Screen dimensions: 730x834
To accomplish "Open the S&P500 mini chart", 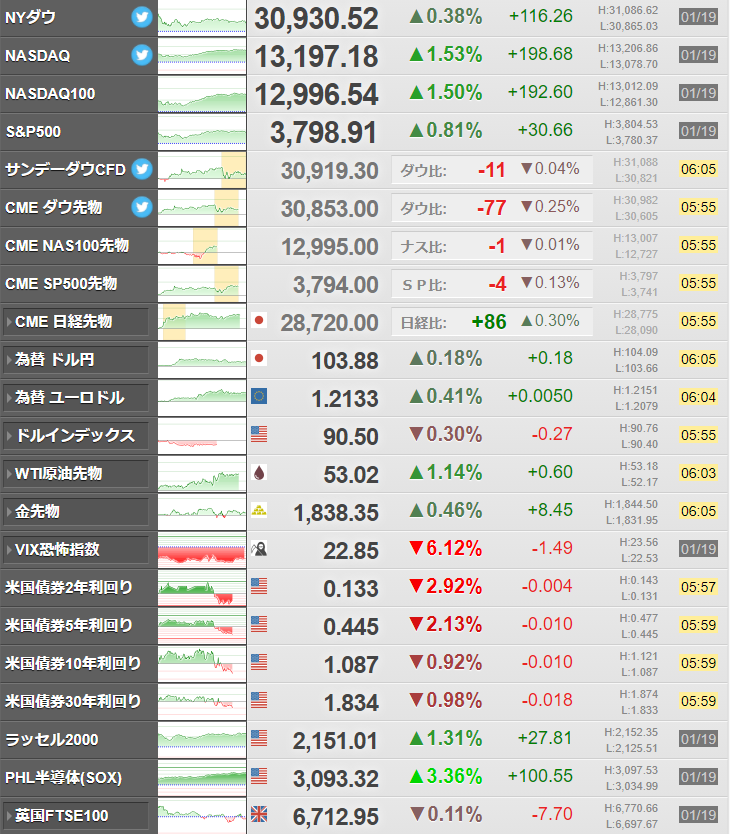I will [202, 132].
